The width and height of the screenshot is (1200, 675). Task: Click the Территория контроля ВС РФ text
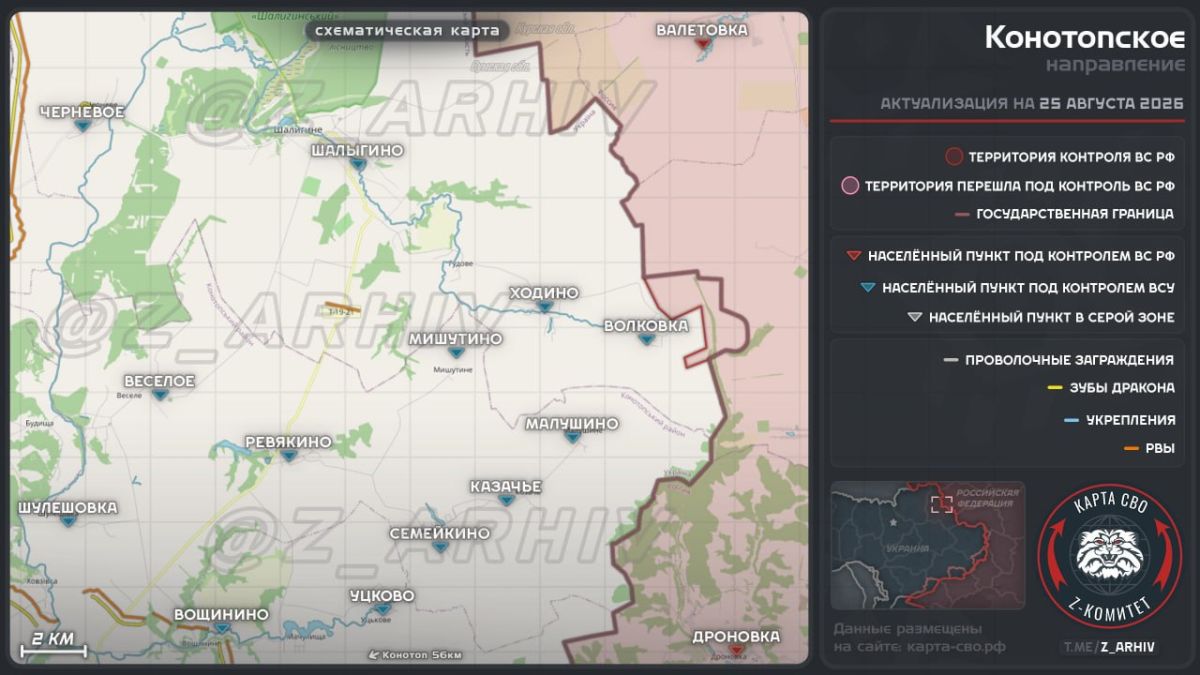click(1071, 158)
